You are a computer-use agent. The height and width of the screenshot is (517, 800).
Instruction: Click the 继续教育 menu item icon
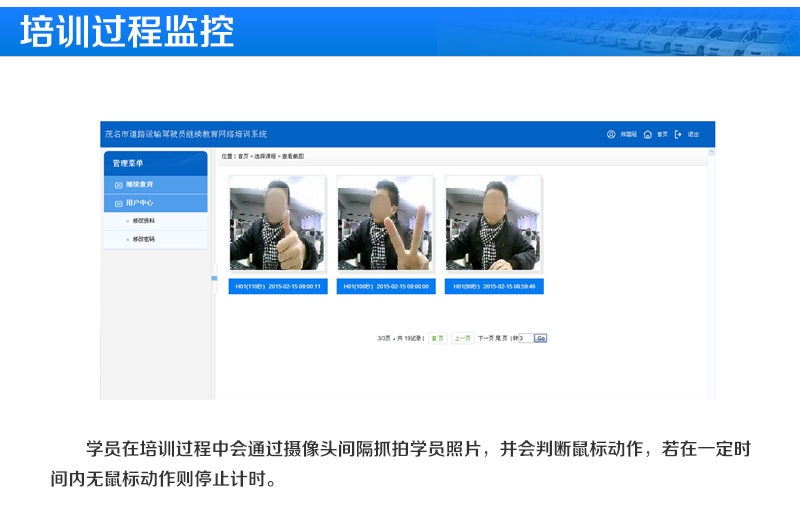click(x=118, y=185)
